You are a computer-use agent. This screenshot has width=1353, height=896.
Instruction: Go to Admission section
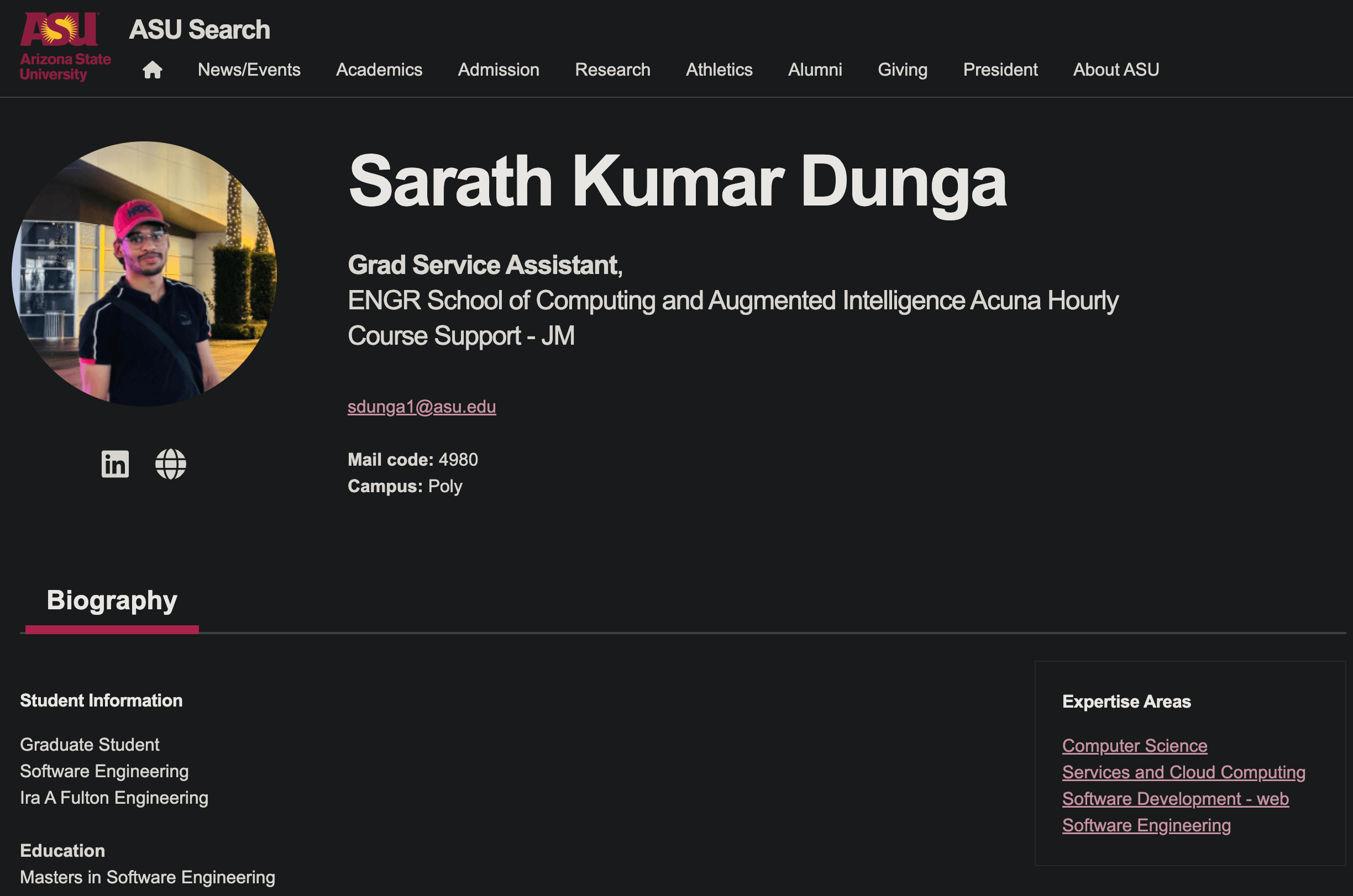point(498,70)
